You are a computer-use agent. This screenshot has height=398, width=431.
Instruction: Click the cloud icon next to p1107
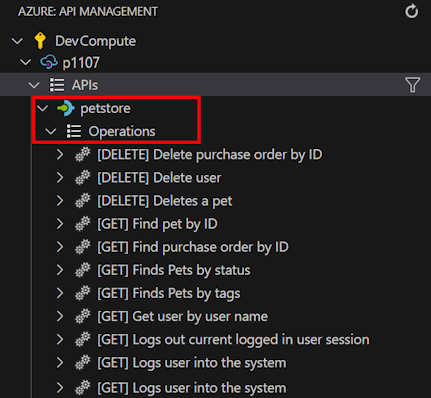[x=49, y=62]
